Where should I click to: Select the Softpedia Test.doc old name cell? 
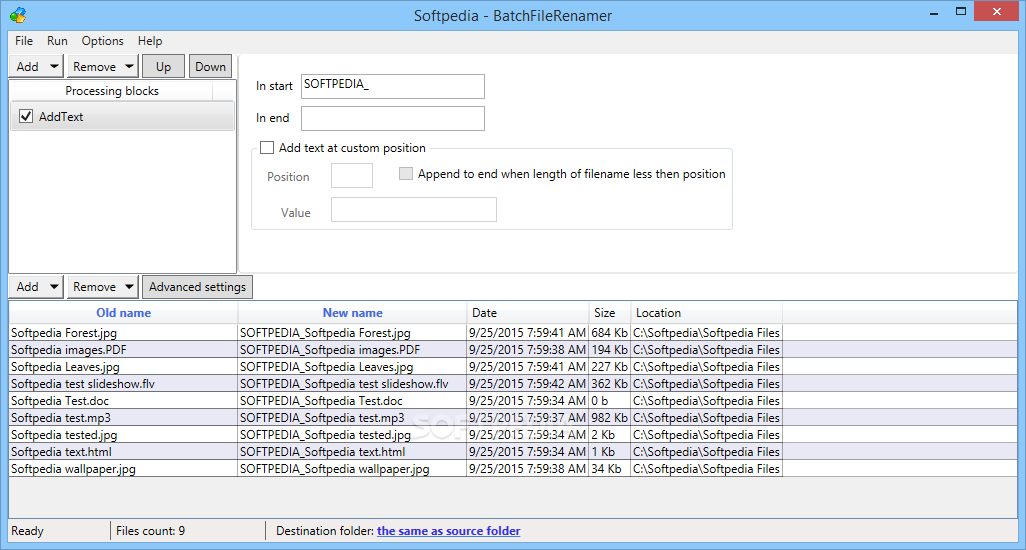123,401
